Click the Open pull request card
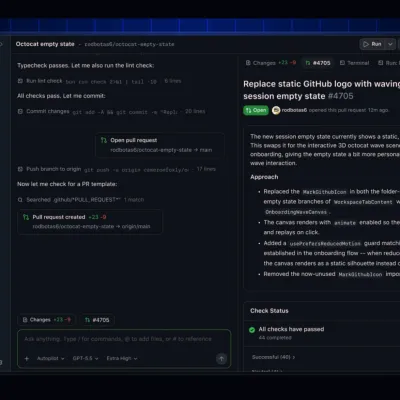Screen dimensions: 400x400 [160, 145]
